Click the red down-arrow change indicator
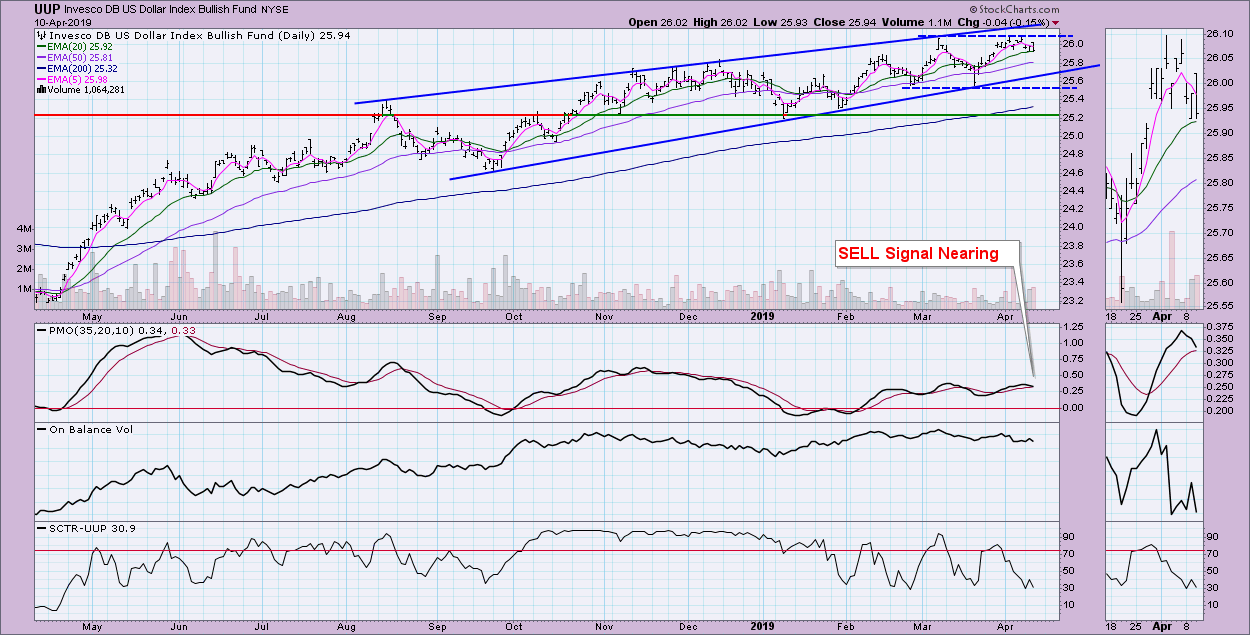The height and width of the screenshot is (635, 1250). point(1056,22)
